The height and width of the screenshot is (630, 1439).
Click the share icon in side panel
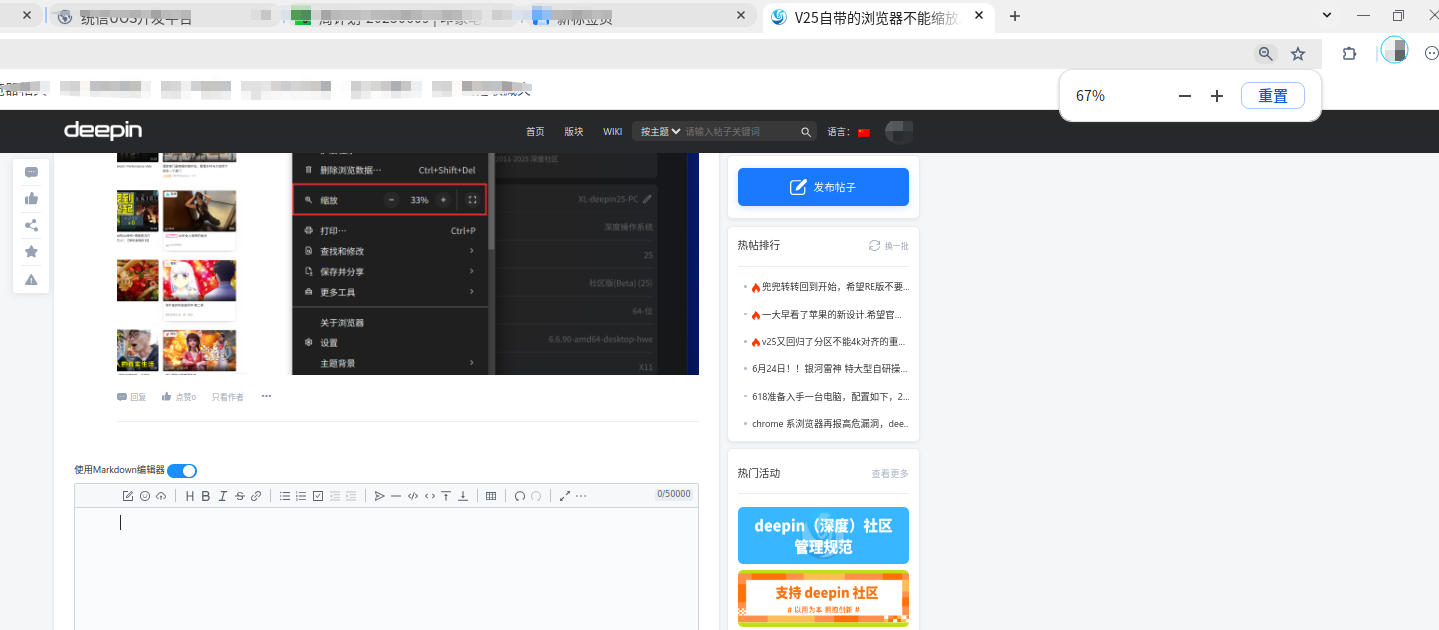coord(31,225)
